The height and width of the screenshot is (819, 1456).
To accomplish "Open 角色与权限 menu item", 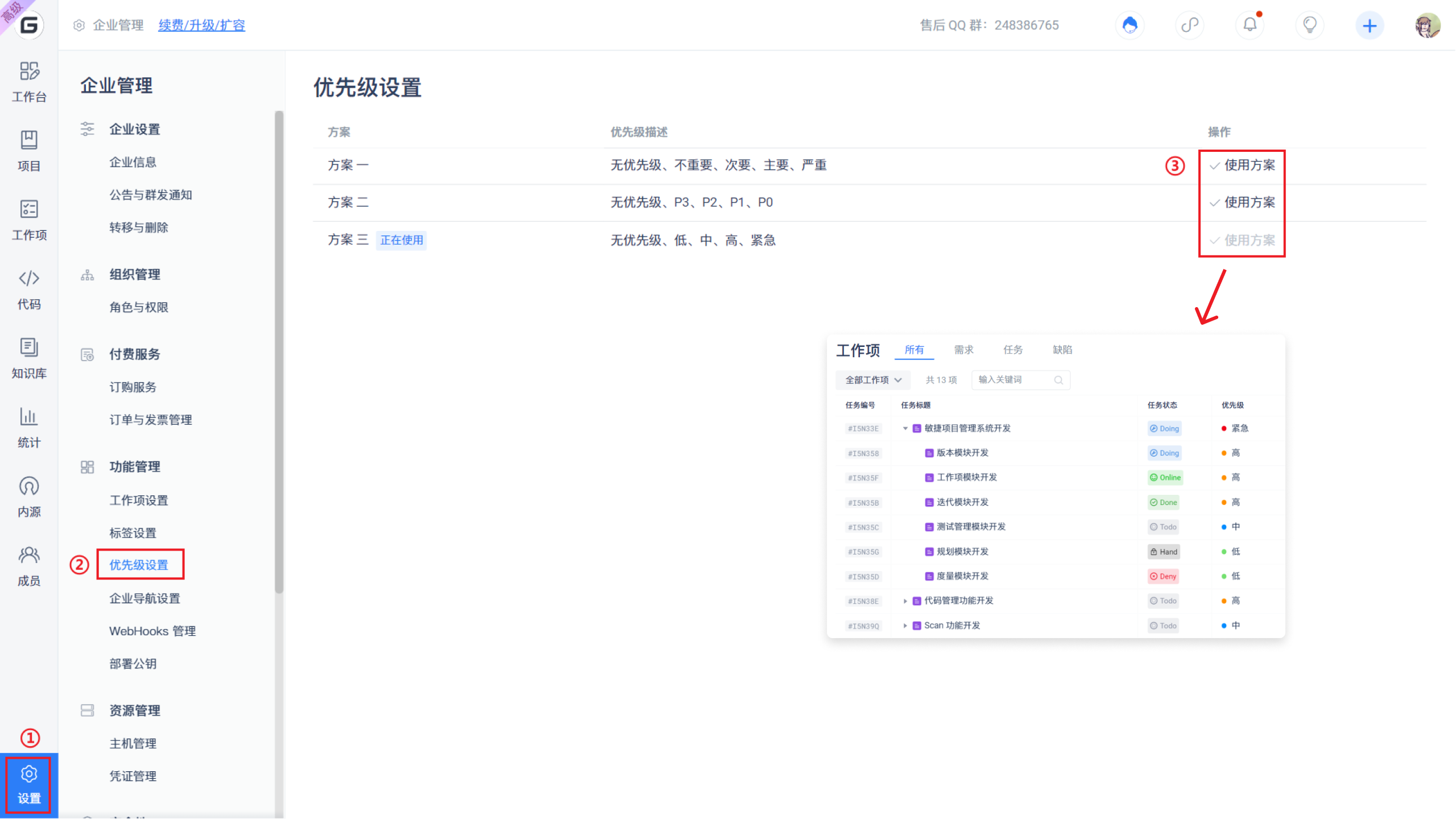I will pos(139,308).
